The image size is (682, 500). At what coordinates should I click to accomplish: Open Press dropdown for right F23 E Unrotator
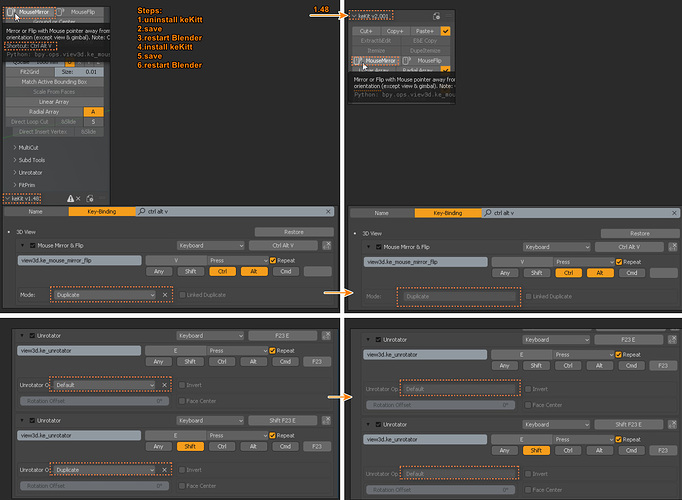coord(583,354)
